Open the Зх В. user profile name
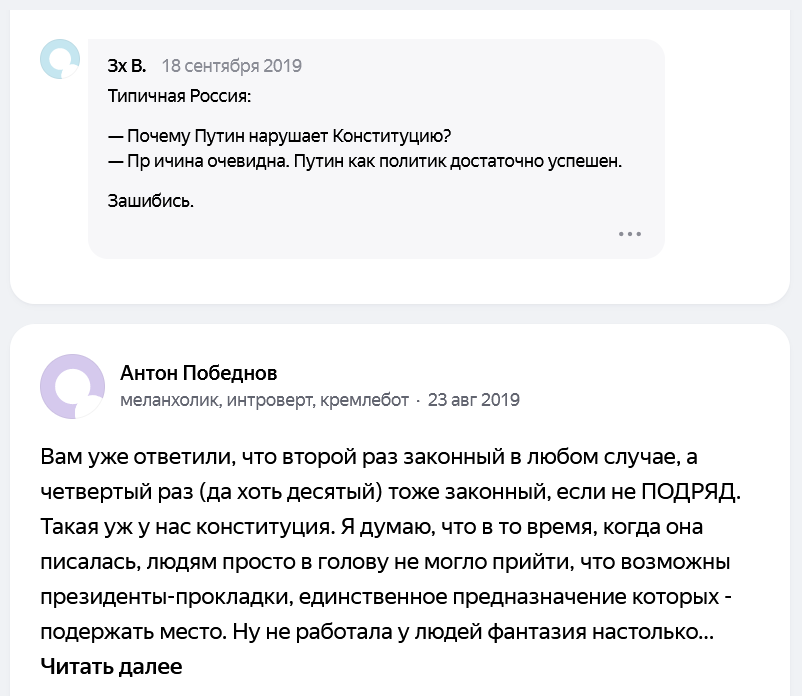The height and width of the screenshot is (696, 802). (127, 66)
